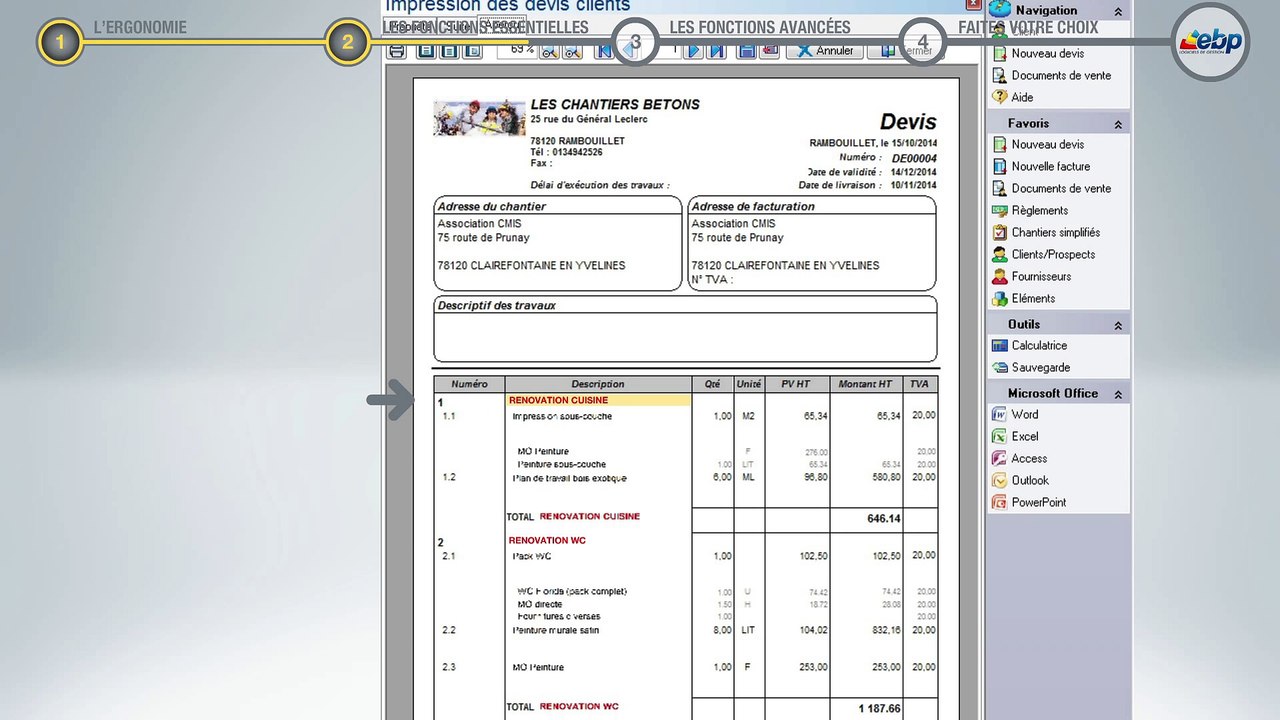
Task: Open Chantiers simplifiés in Favoris
Action: click(x=1056, y=232)
